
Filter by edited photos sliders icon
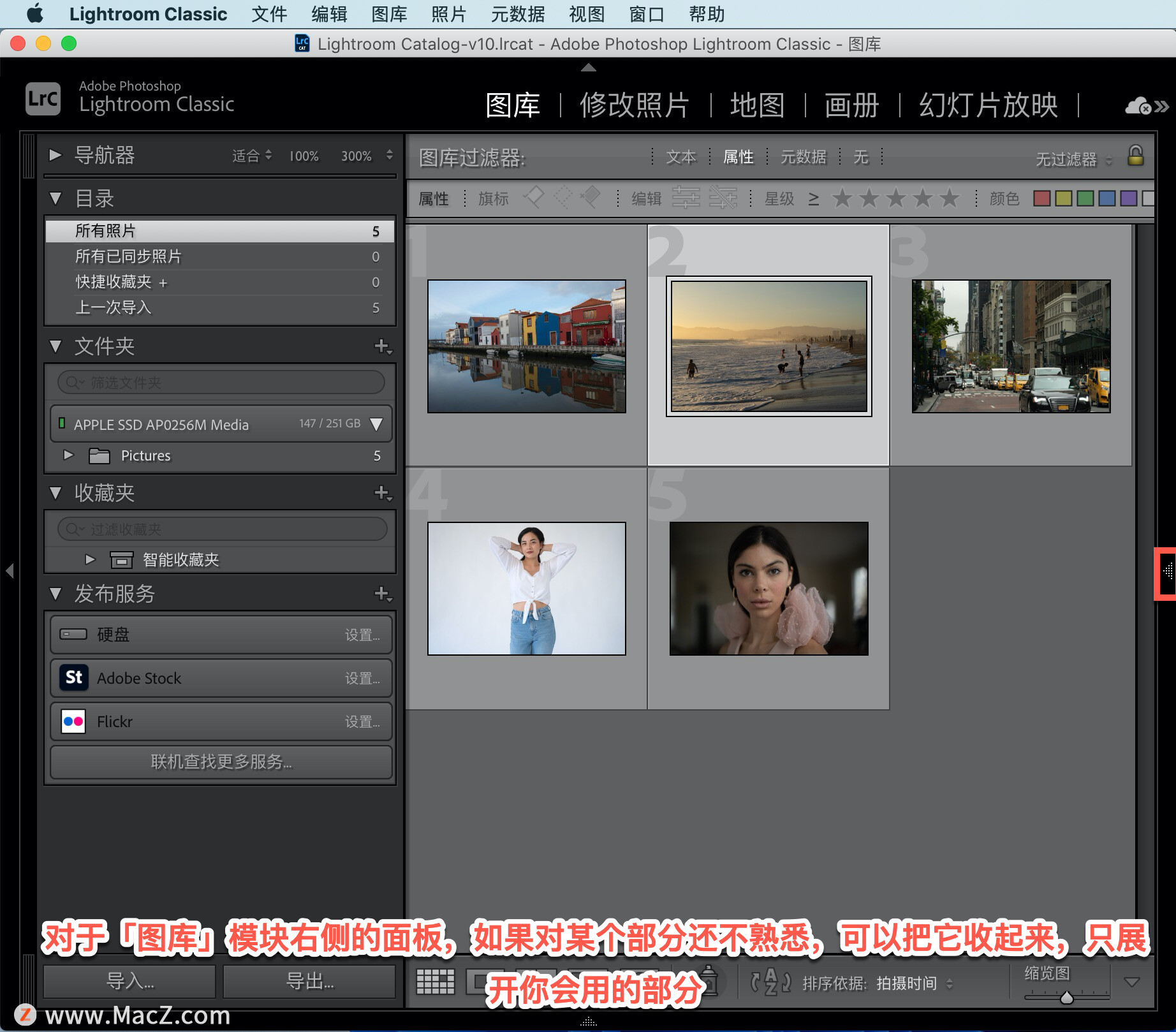(686, 198)
